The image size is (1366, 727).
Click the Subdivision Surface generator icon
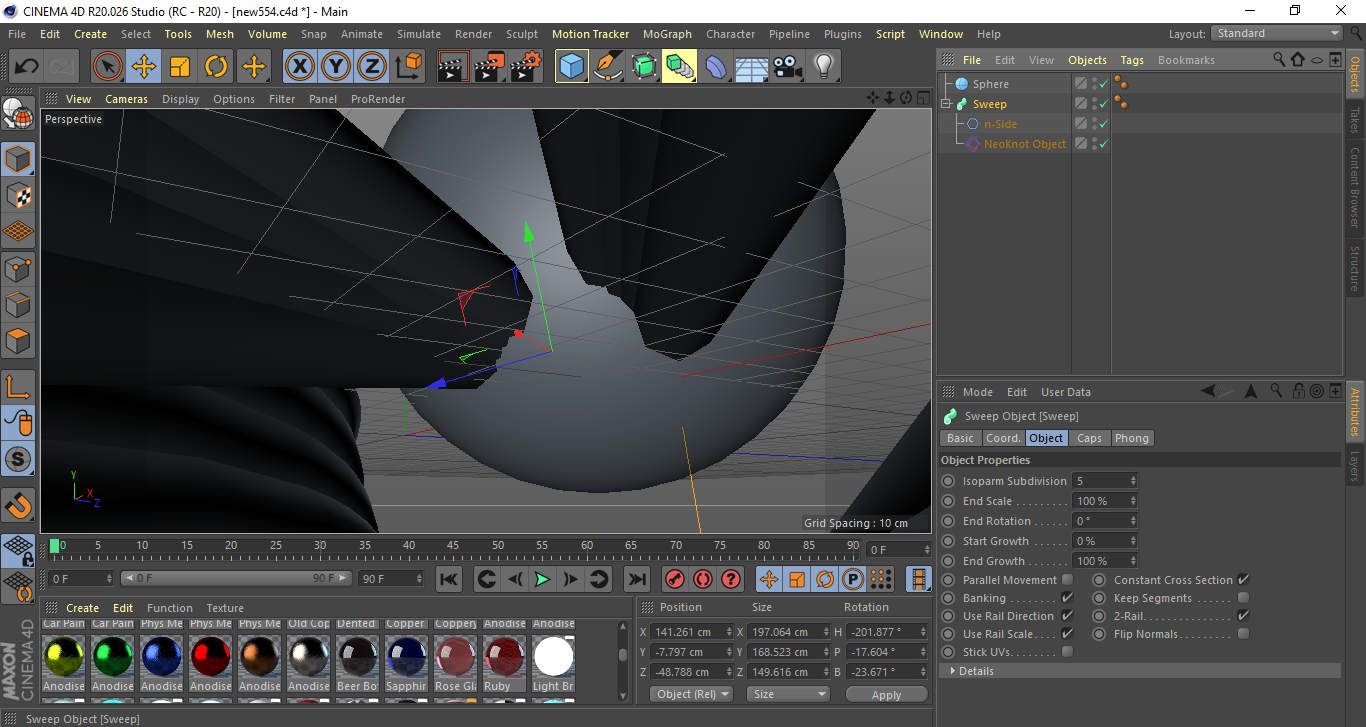[644, 67]
